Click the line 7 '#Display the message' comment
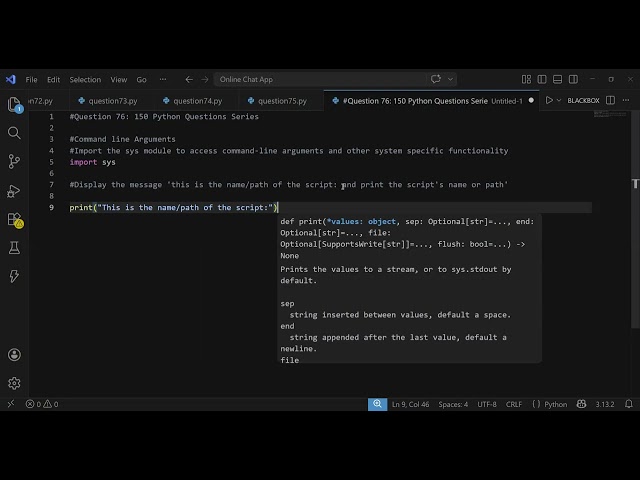 coord(289,185)
